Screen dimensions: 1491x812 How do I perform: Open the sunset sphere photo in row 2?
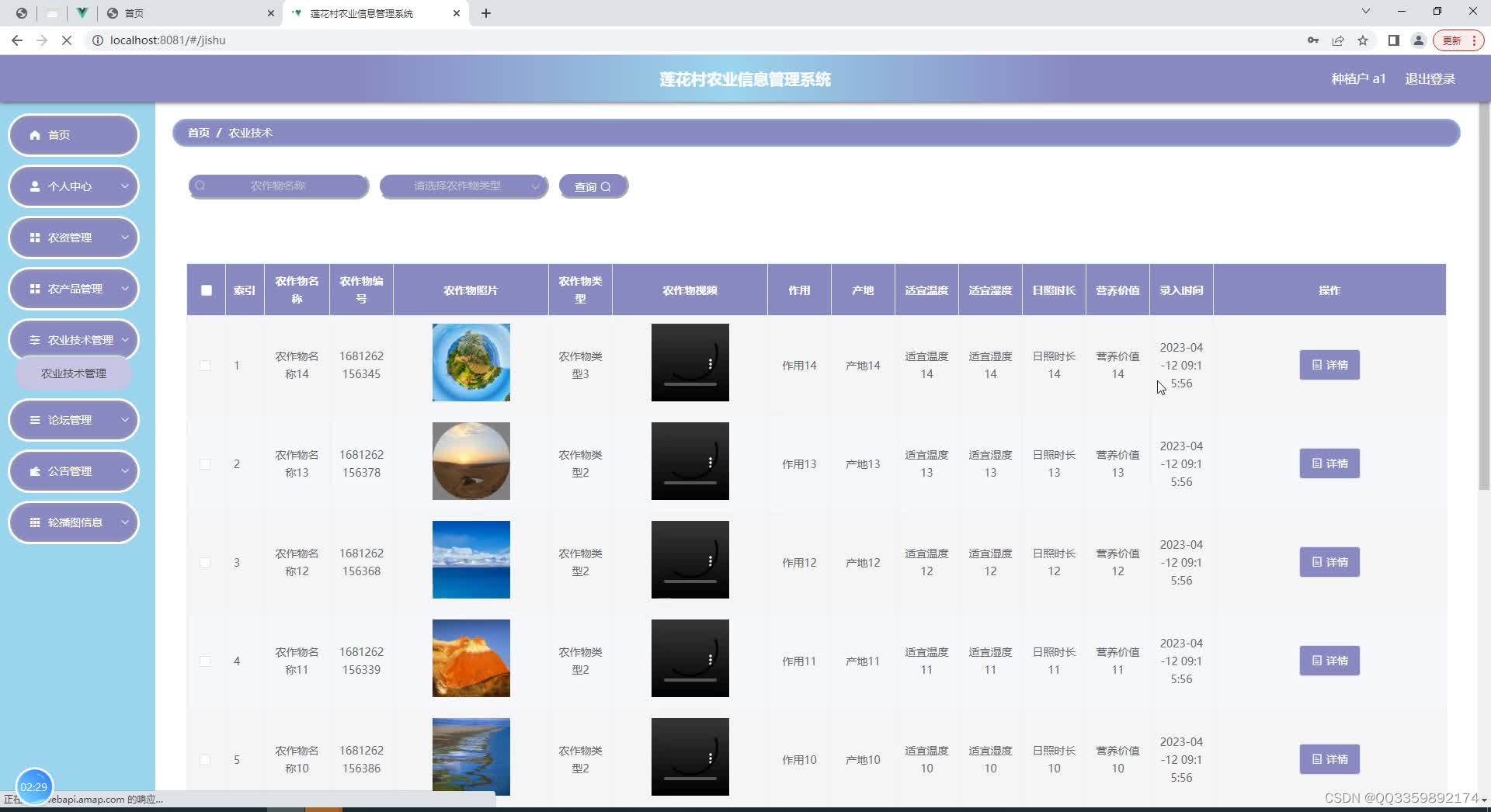[471, 461]
